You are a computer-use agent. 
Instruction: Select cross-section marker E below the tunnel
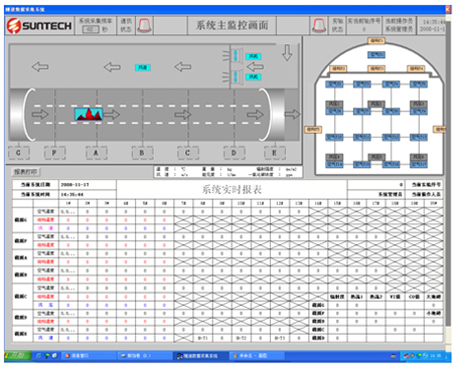pyautogui.click(x=275, y=153)
